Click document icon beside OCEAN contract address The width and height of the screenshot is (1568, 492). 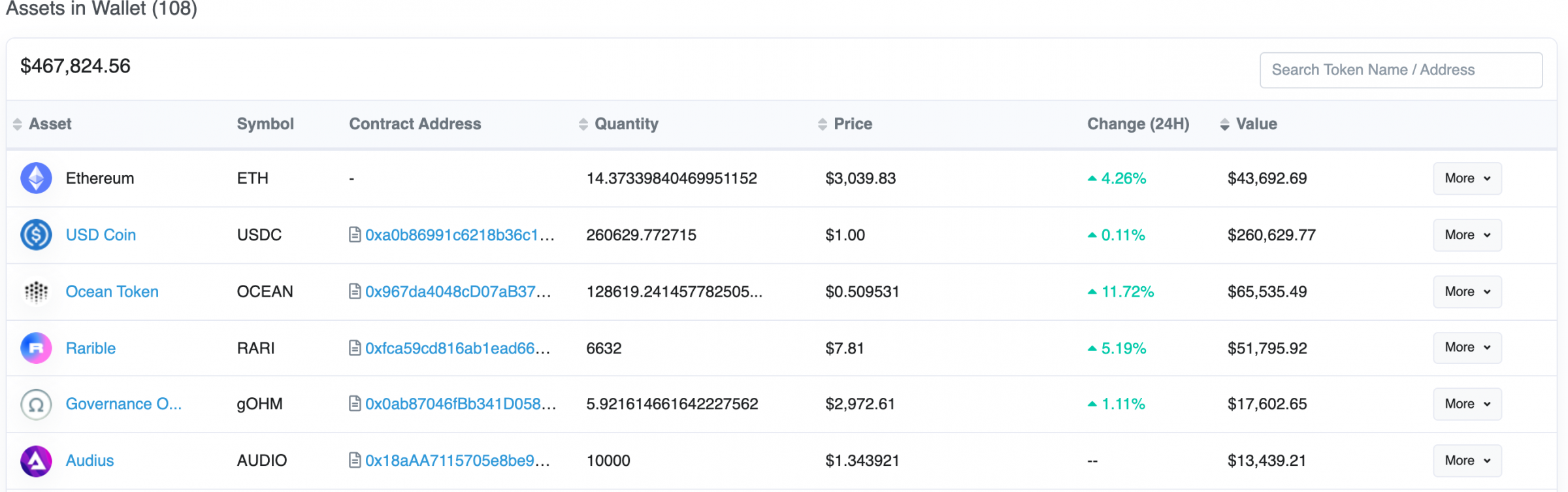355,291
